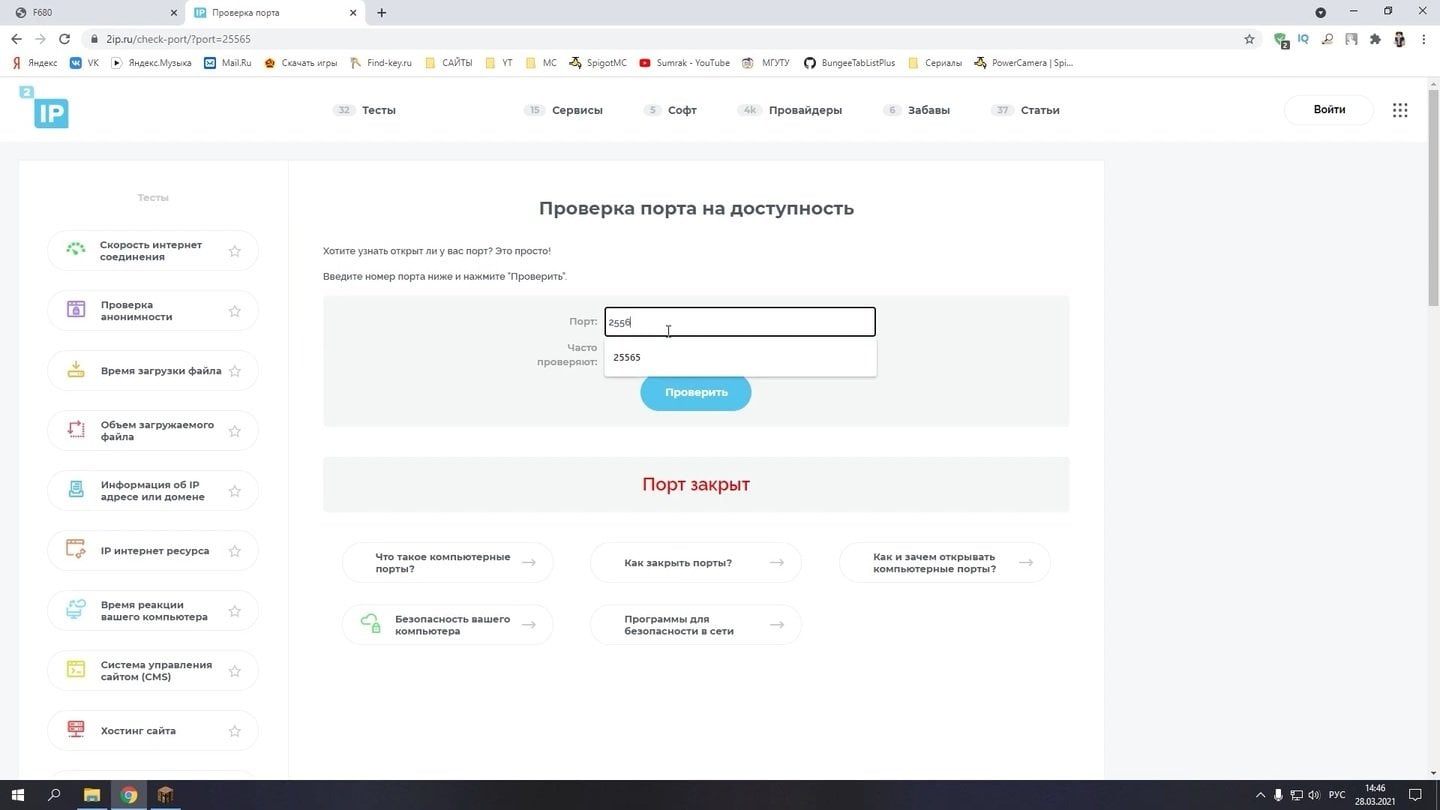Open the Google apps grid icon
Screen dimensions: 1440x810
tap(1400, 110)
